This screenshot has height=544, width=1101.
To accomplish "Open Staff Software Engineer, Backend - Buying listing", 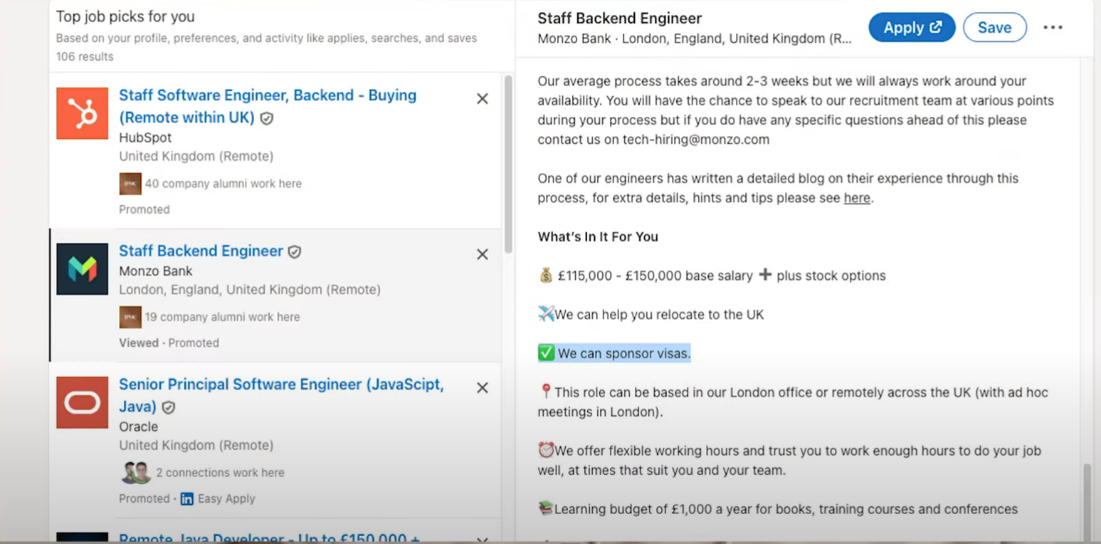I will pos(267,96).
